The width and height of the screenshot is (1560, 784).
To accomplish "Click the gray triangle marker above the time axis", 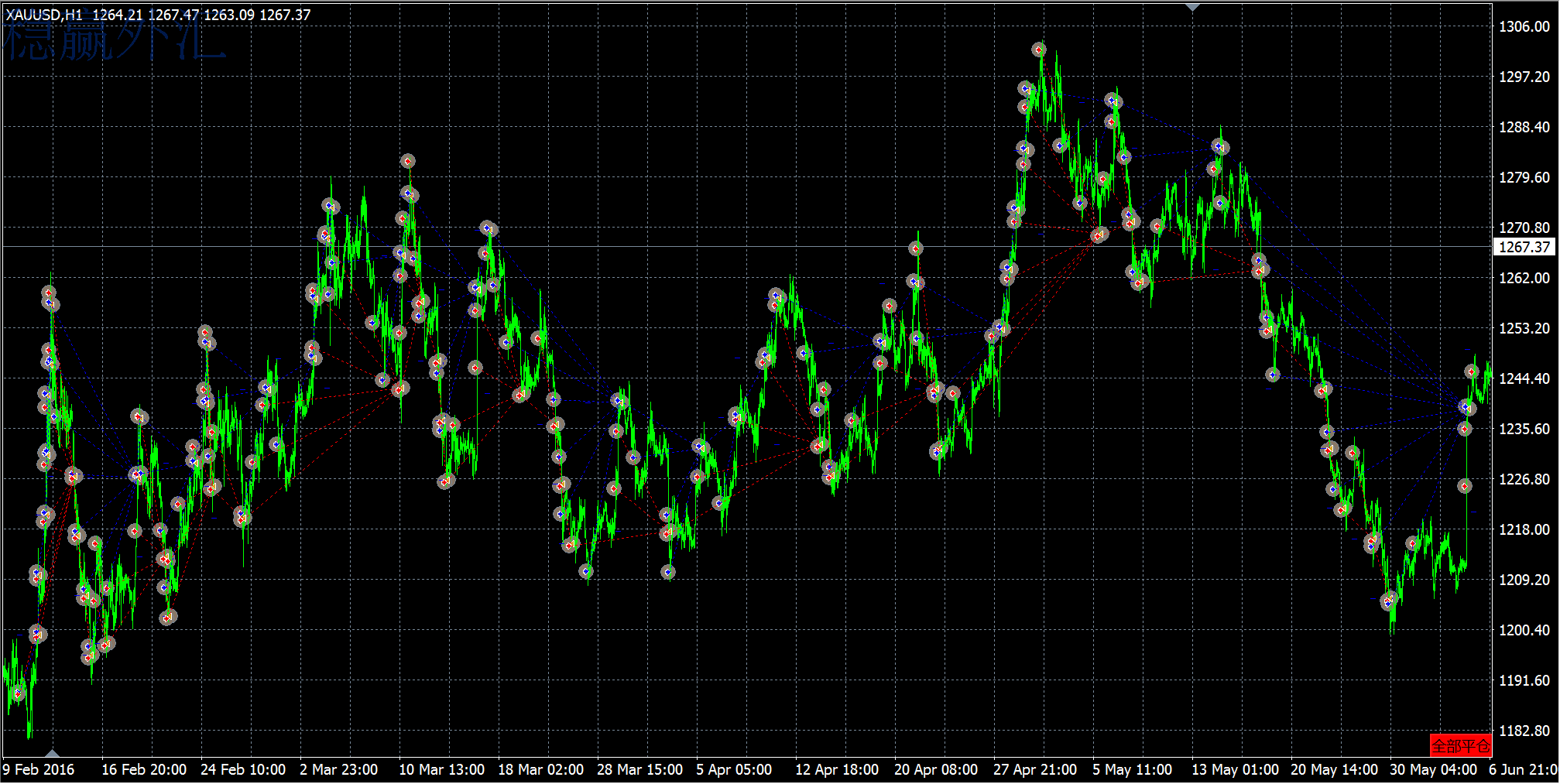I will click(x=52, y=752).
